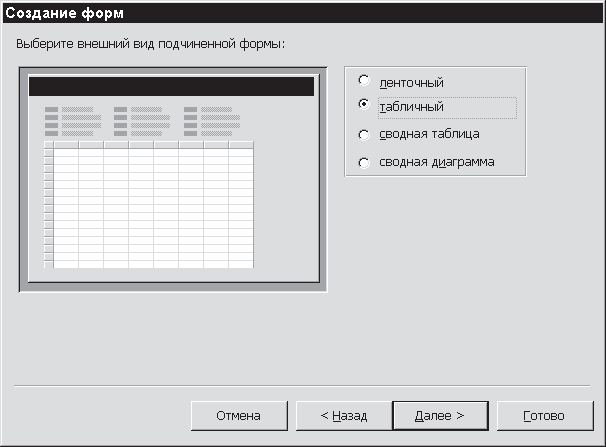606x447 pixels.
Task: Finish the wizard with "Готово"
Action: [544, 415]
